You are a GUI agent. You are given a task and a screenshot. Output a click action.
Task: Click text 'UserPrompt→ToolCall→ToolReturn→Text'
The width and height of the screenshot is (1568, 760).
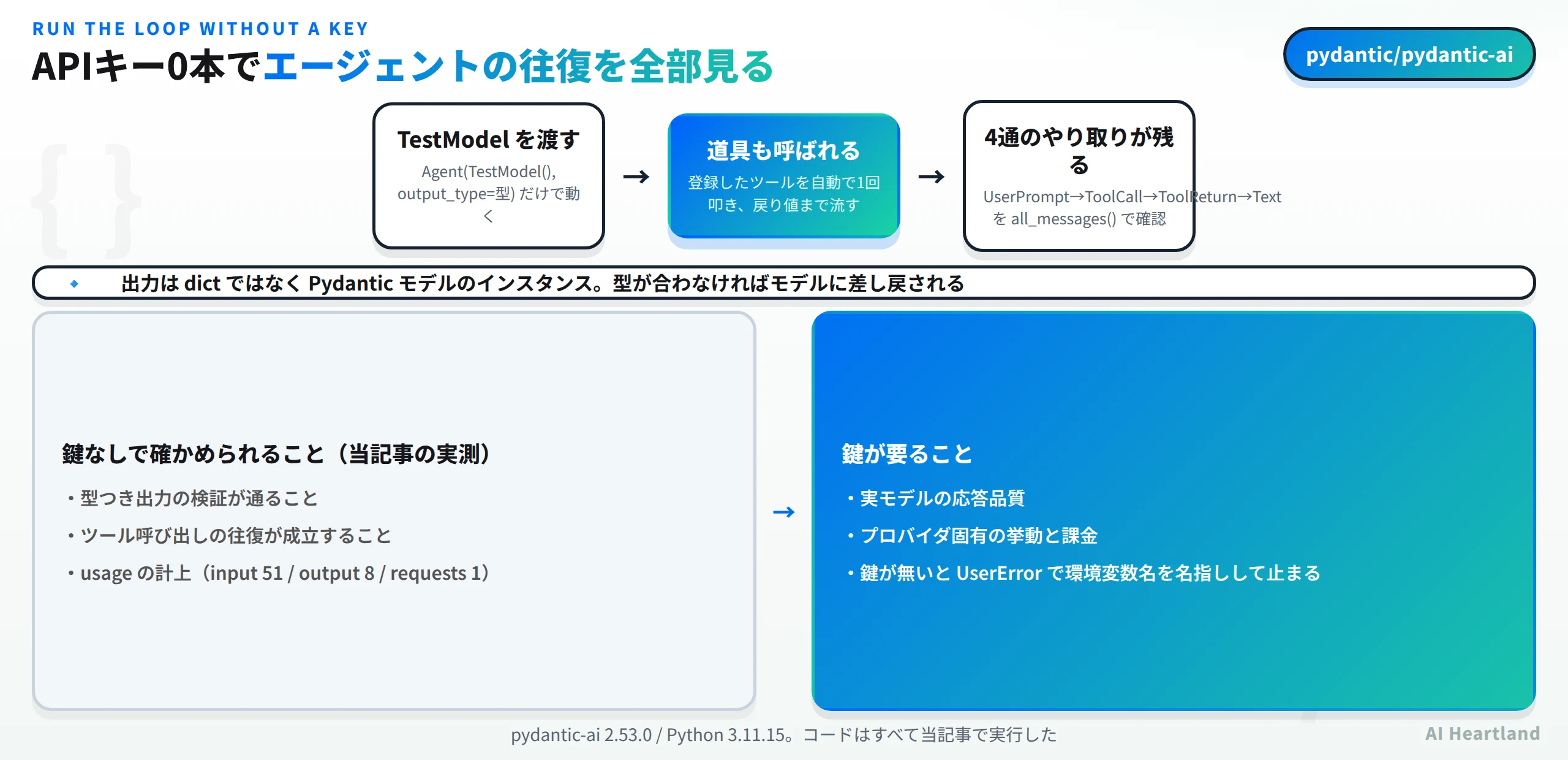(x=1132, y=197)
